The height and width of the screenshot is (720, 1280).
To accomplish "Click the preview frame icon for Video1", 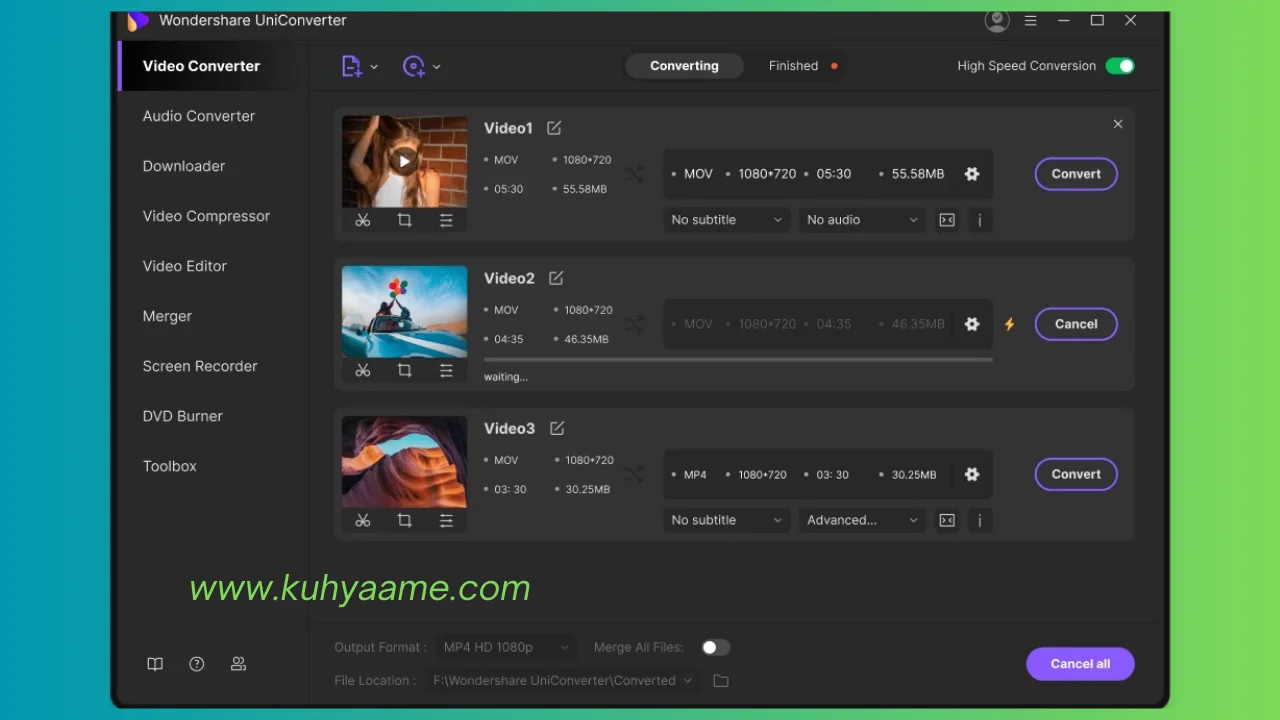I will (947, 220).
